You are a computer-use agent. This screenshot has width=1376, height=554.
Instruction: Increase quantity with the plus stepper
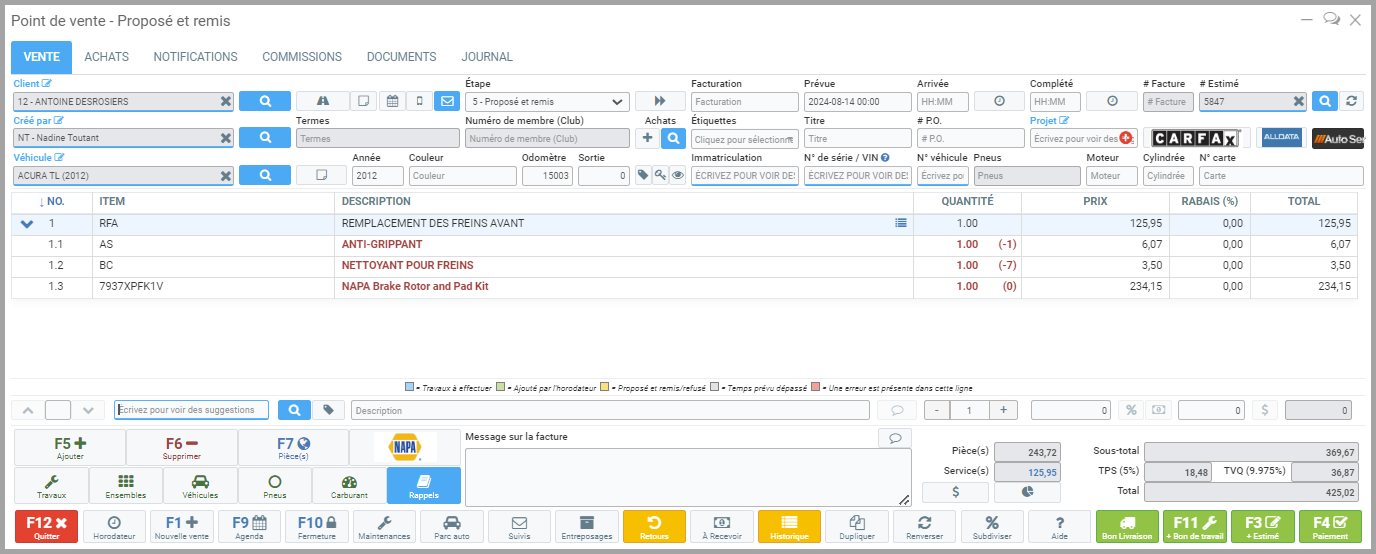[x=1003, y=410]
